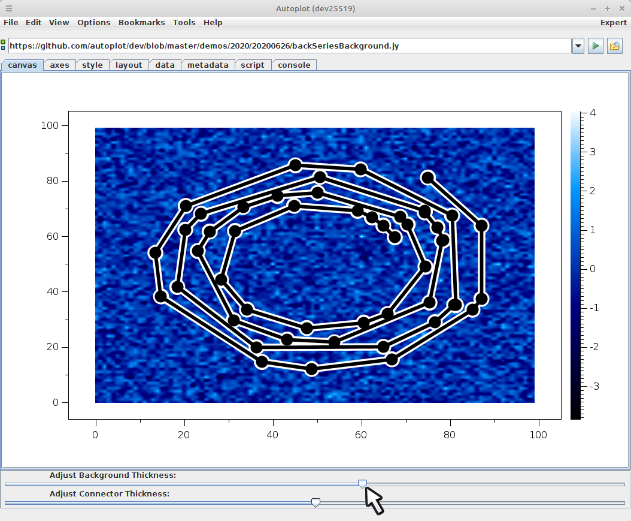Open the file browser folder icon
Image resolution: width=631 pixels, height=521 pixels.
(615, 46)
